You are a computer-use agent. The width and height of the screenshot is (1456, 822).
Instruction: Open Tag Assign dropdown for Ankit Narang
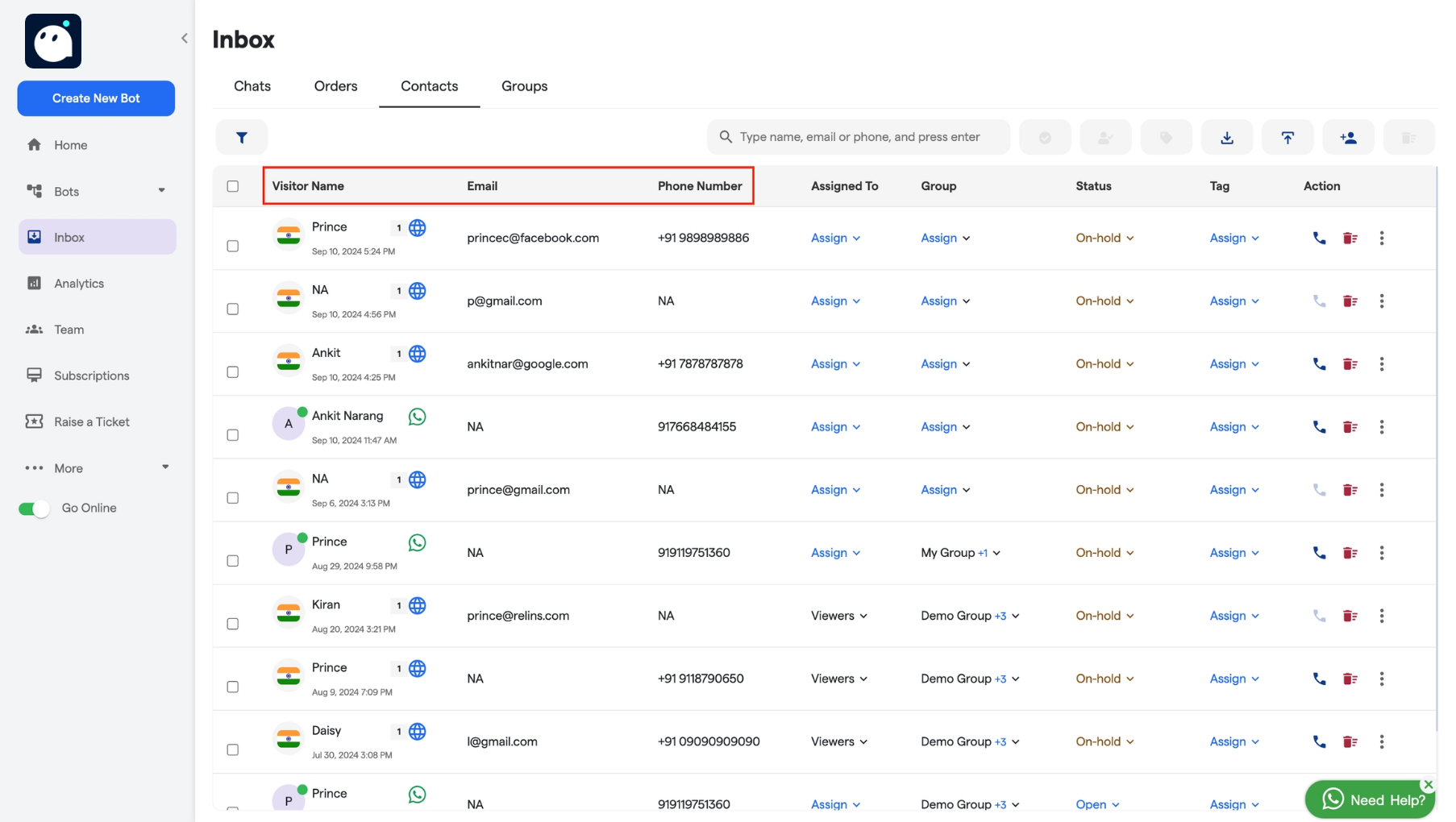[x=1234, y=426]
